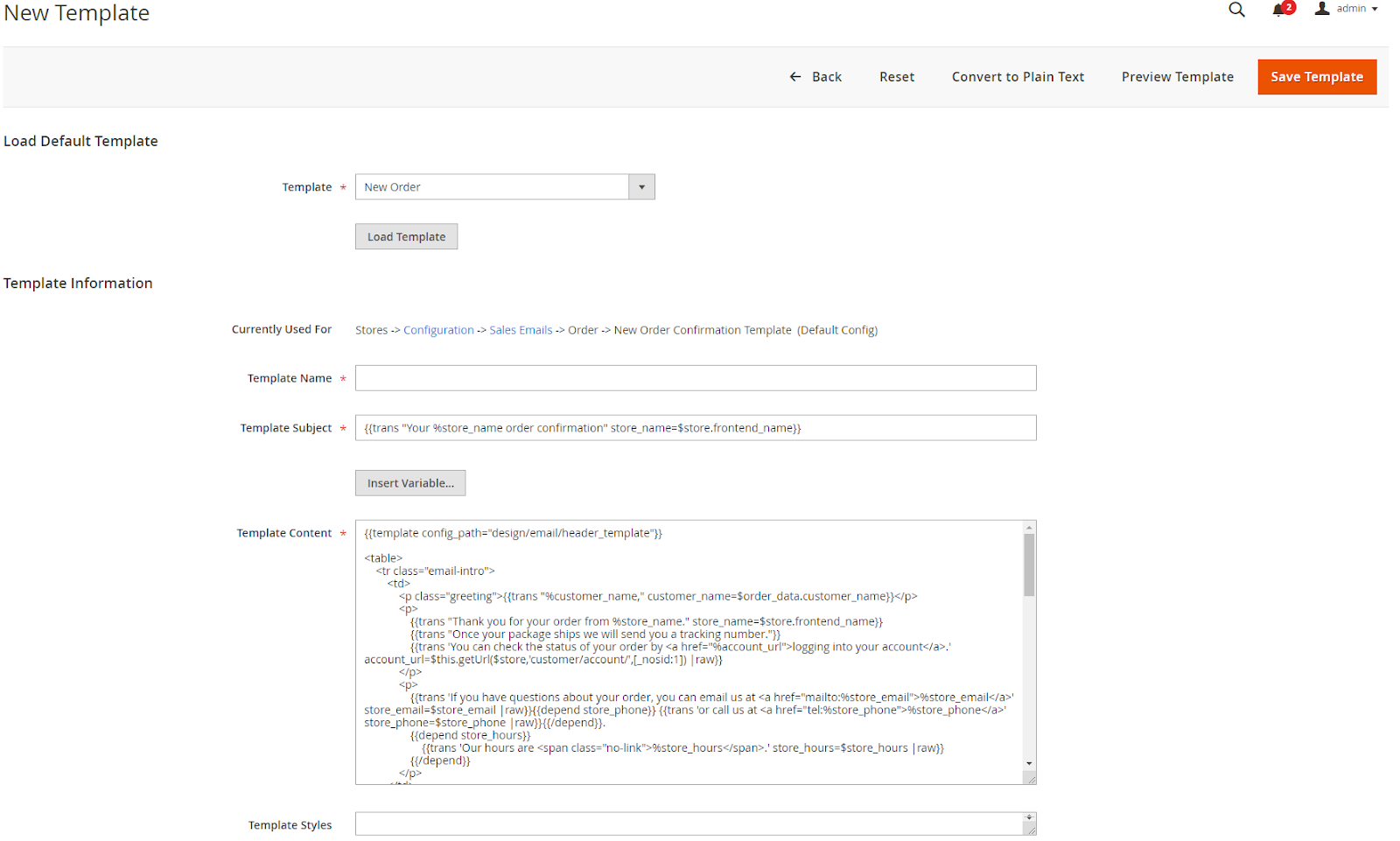Open the Insert Variable dialog
The image size is (1400, 841).
pyautogui.click(x=410, y=483)
